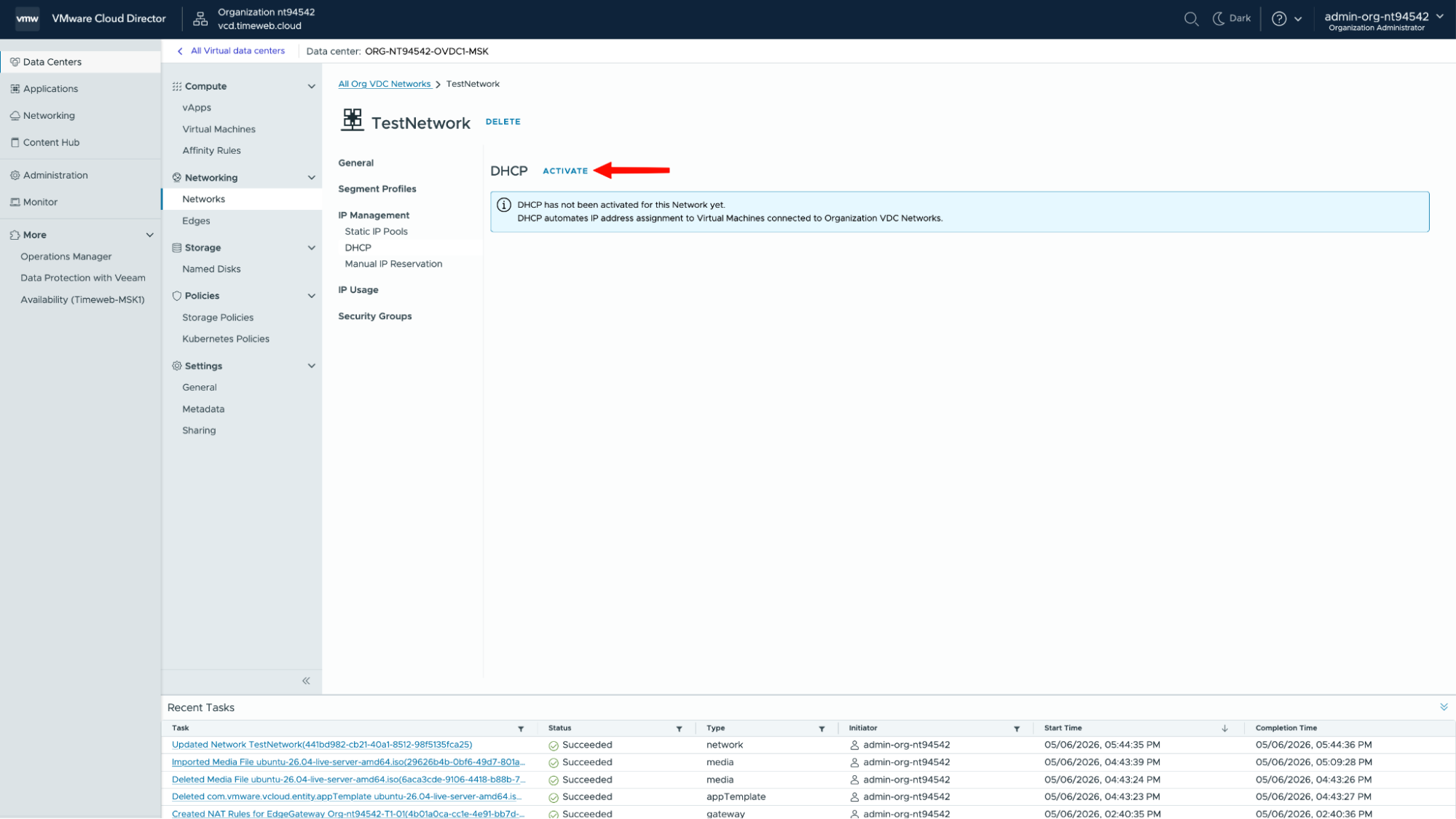This screenshot has width=1456, height=819.
Task: Click the Applications sidebar icon
Action: pyautogui.click(x=15, y=89)
